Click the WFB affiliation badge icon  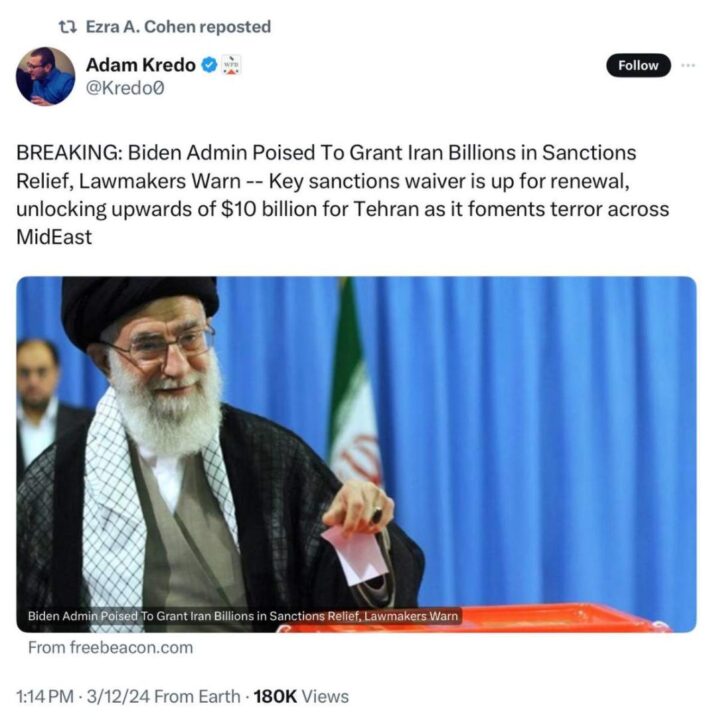[x=231, y=65]
